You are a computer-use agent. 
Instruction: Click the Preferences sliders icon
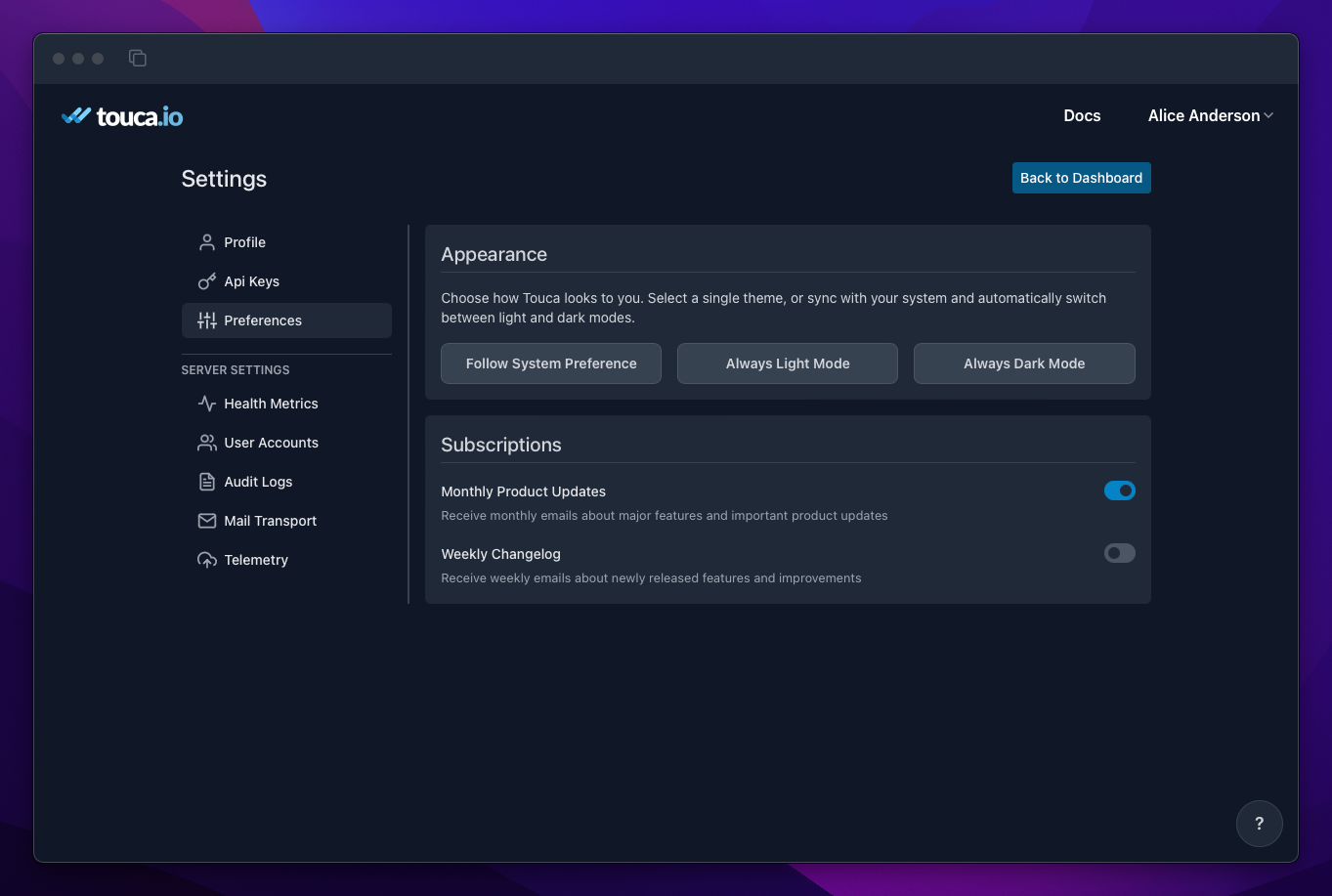[x=207, y=320]
